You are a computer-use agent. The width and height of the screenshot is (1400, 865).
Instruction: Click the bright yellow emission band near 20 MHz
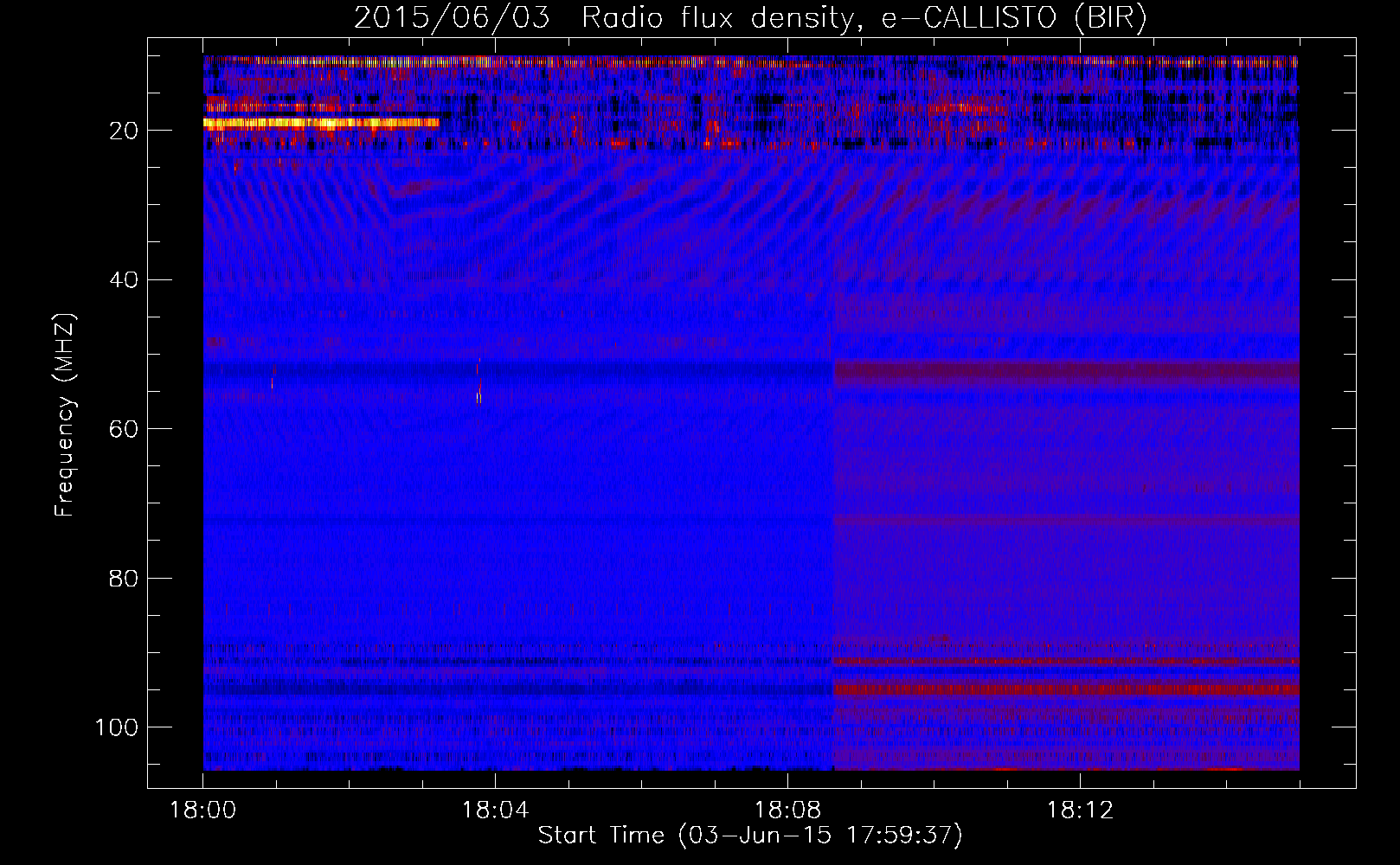click(321, 124)
